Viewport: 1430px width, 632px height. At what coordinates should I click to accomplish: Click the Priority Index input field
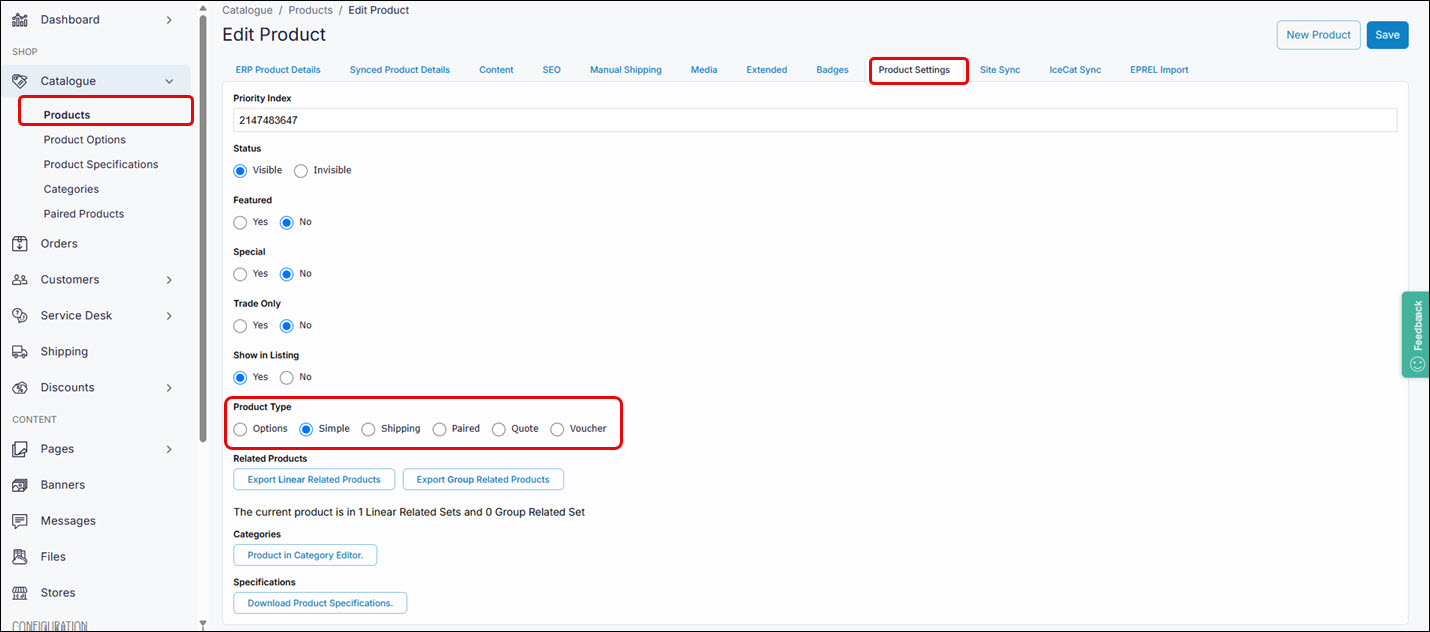click(x=814, y=120)
